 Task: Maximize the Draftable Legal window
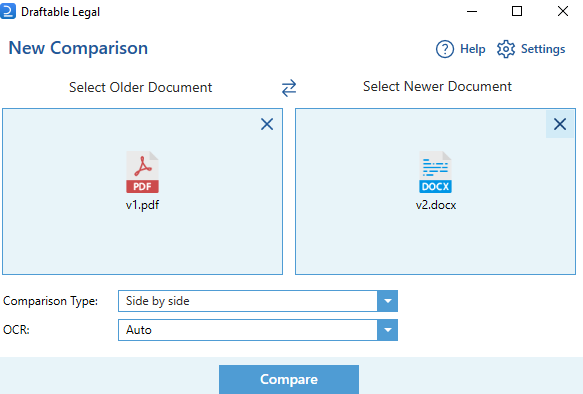517,12
